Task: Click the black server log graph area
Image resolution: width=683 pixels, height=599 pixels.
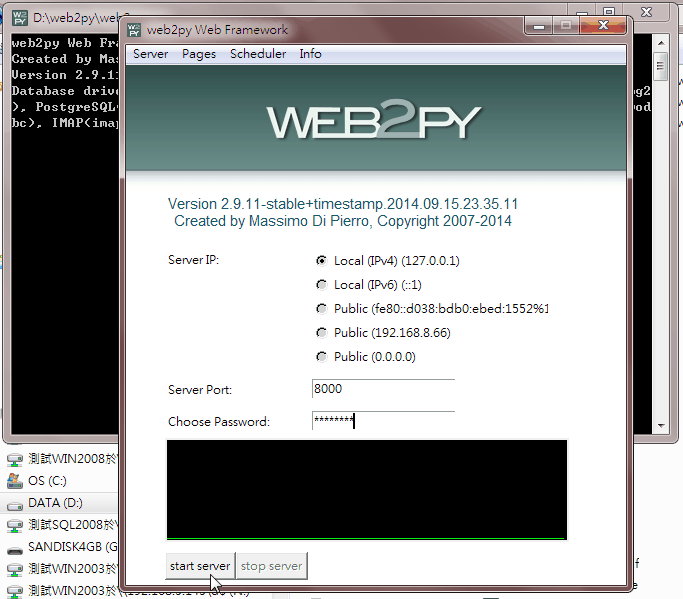Action: tap(367, 490)
